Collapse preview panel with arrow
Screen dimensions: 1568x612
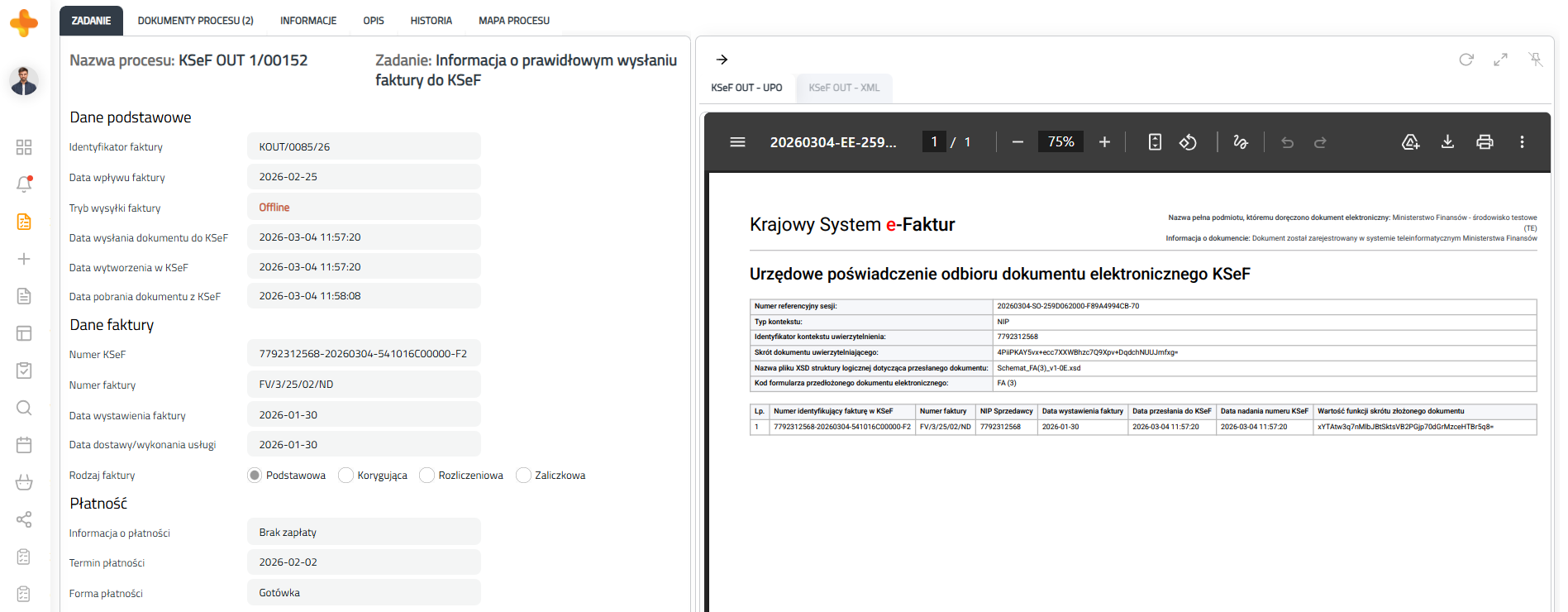[722, 60]
